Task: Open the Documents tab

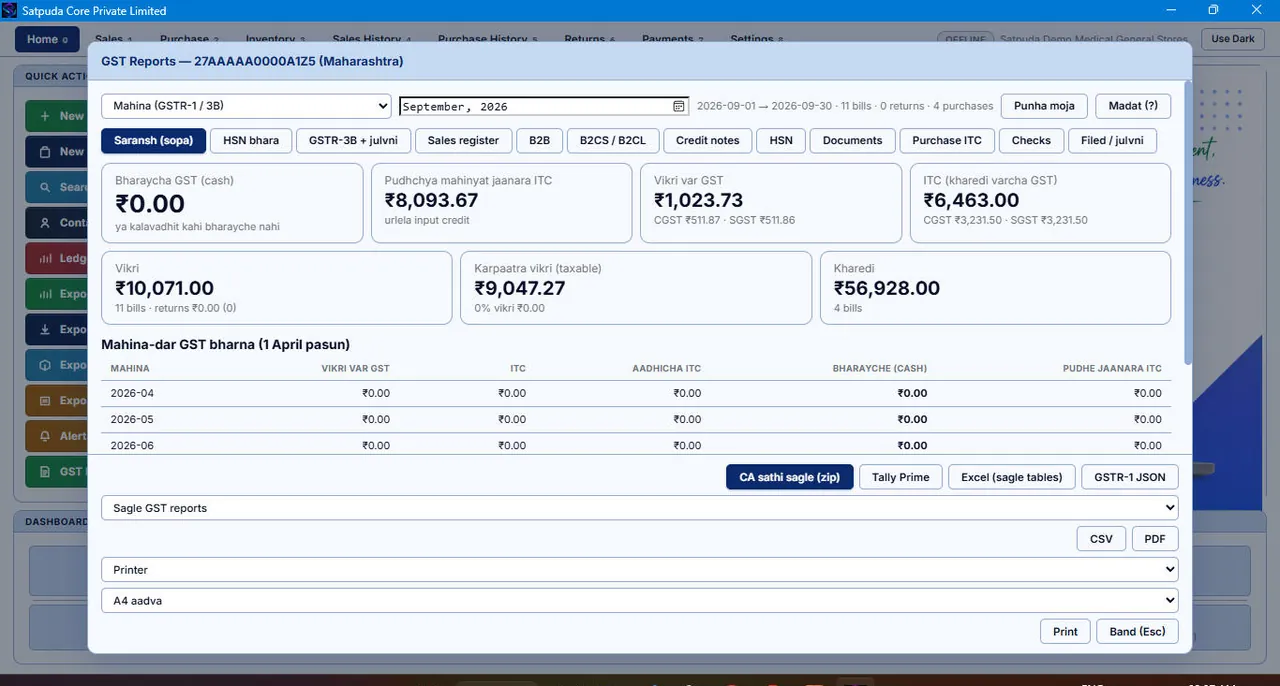Action: (x=853, y=141)
